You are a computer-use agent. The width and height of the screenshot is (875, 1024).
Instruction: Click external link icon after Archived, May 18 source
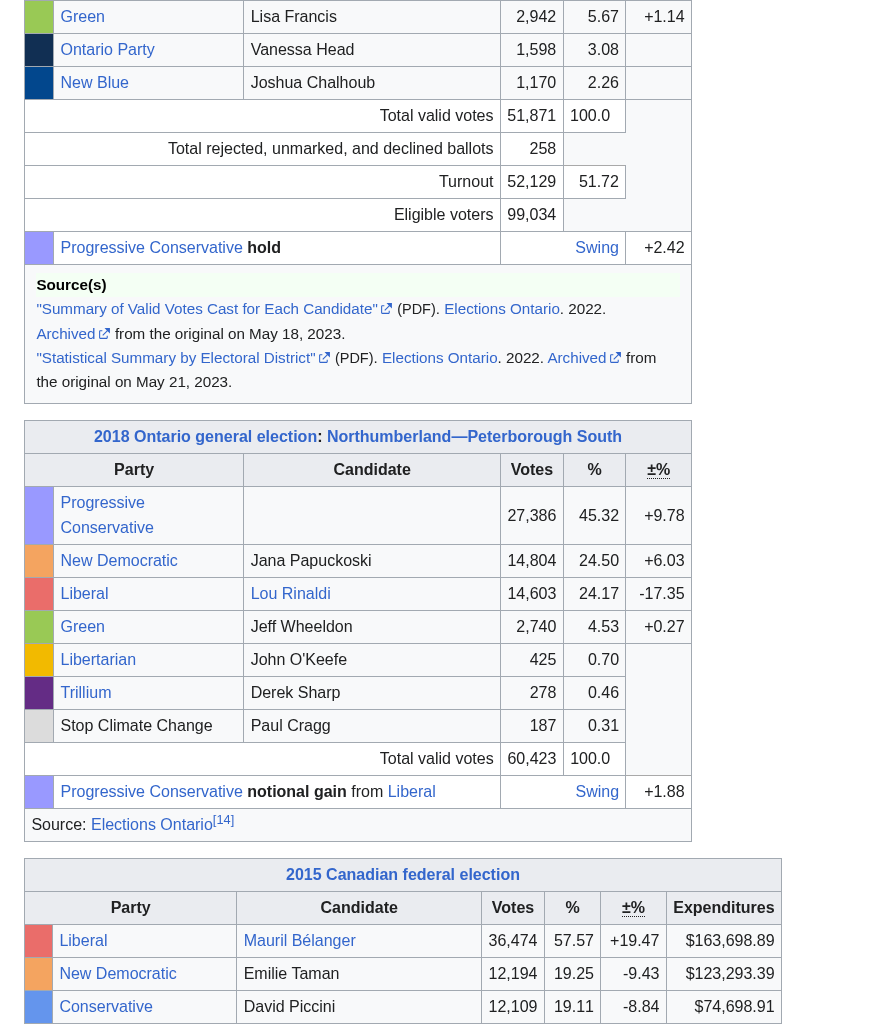pos(104,334)
